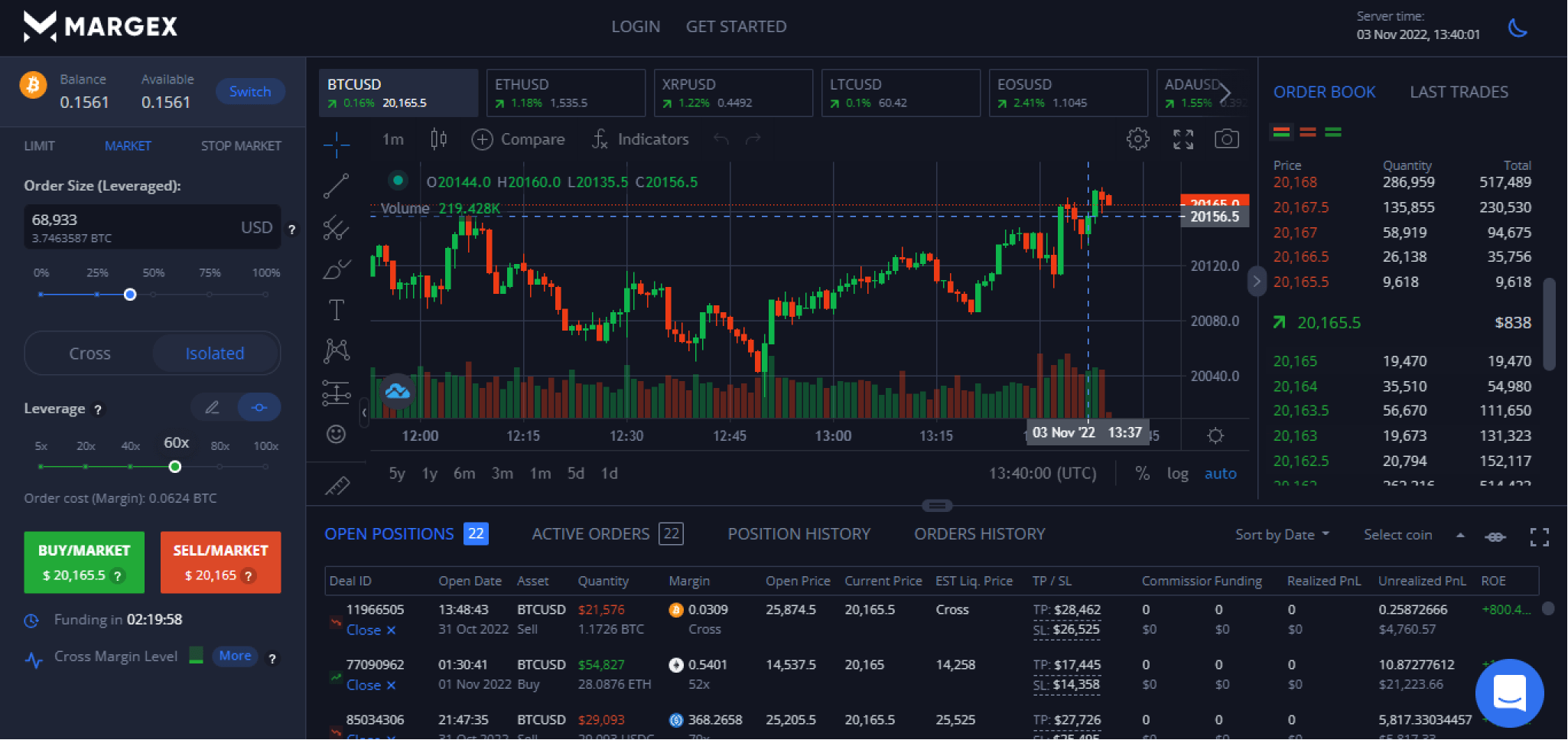The image size is (1568, 740).
Task: Enter fullscreen chart mode
Action: tap(1183, 139)
